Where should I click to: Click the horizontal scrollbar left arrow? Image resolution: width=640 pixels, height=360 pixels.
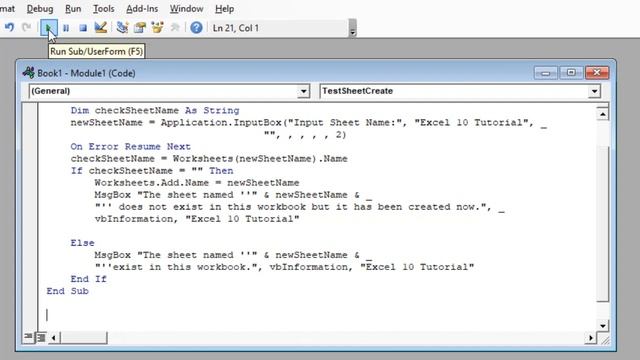(53, 338)
